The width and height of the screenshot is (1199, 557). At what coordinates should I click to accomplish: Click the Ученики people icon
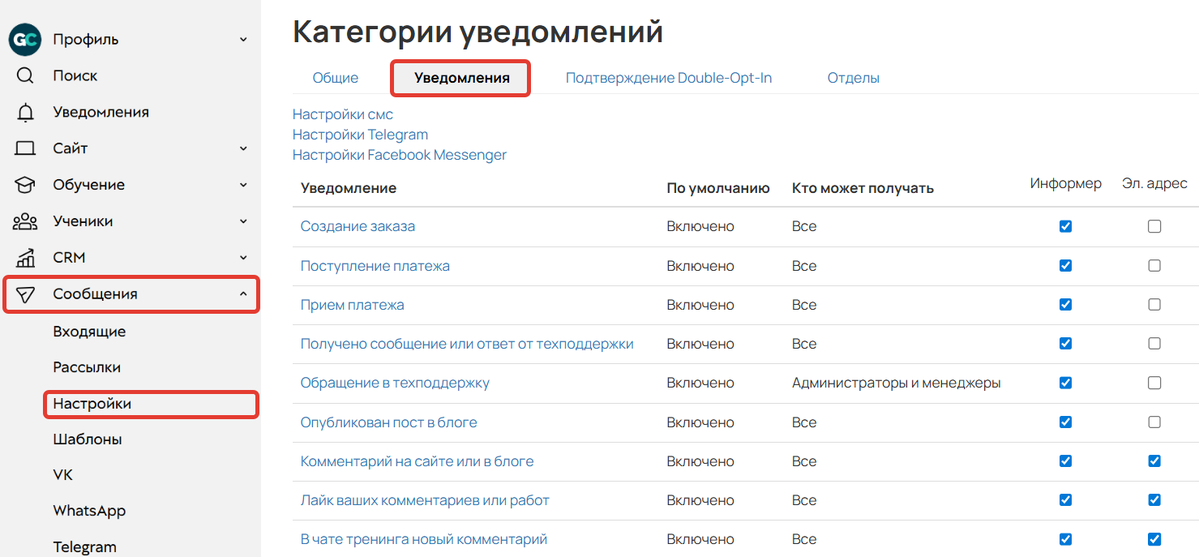(25, 221)
